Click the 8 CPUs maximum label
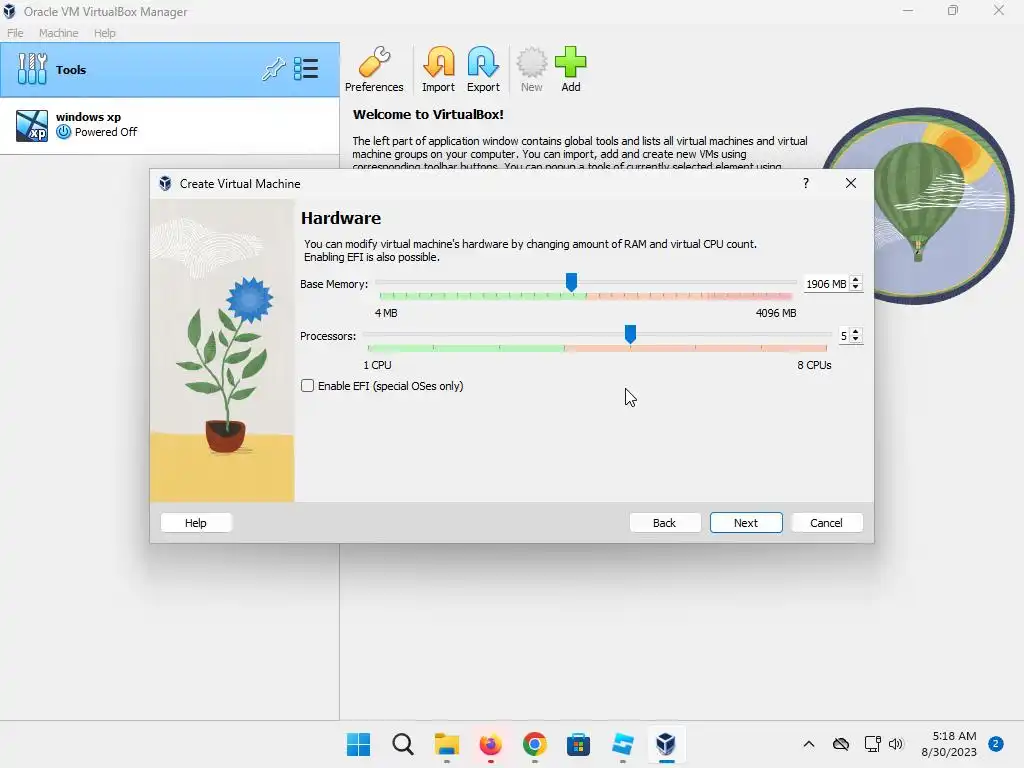The image size is (1024, 768). click(814, 365)
